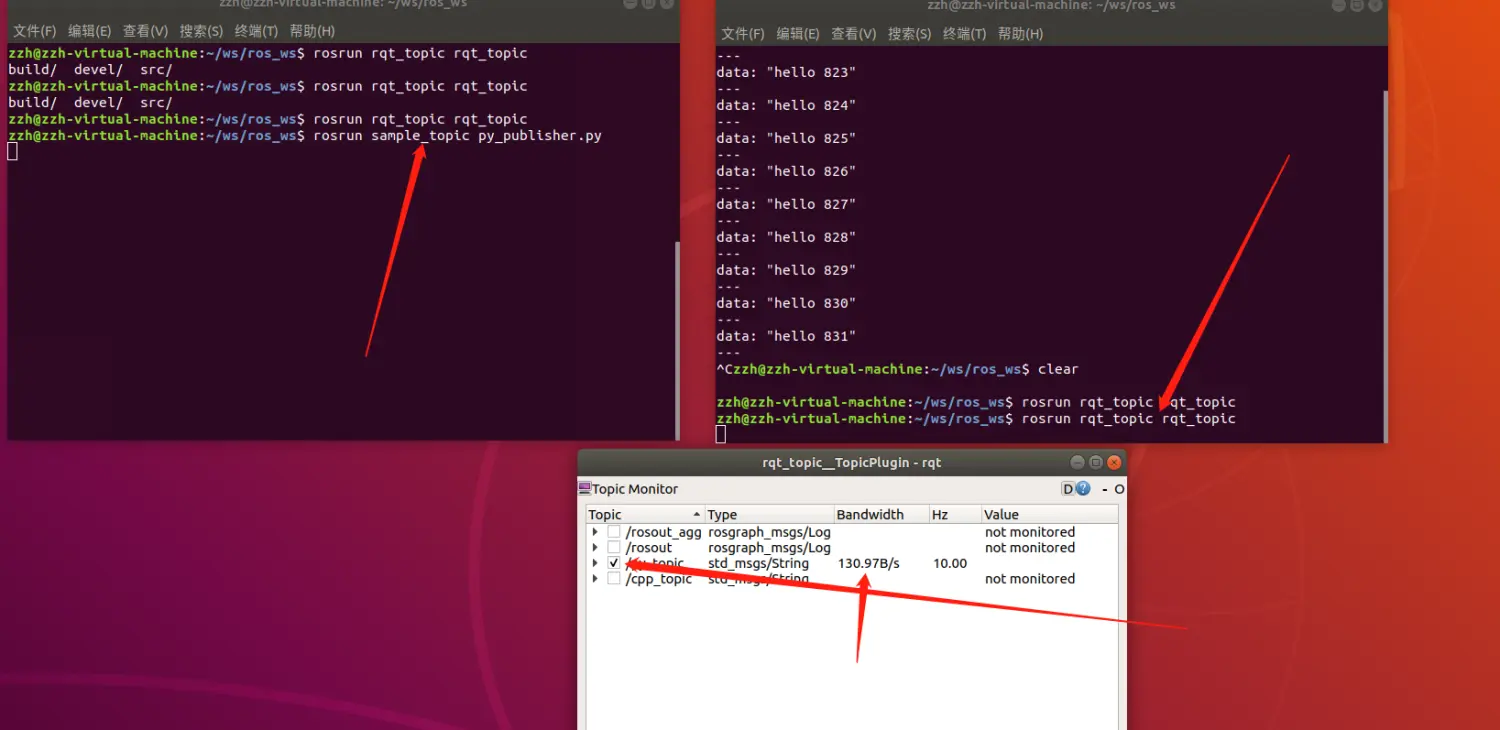This screenshot has width=1500, height=730.
Task: Open 文件(F) menu in left terminal
Action: pyautogui.click(x=34, y=31)
